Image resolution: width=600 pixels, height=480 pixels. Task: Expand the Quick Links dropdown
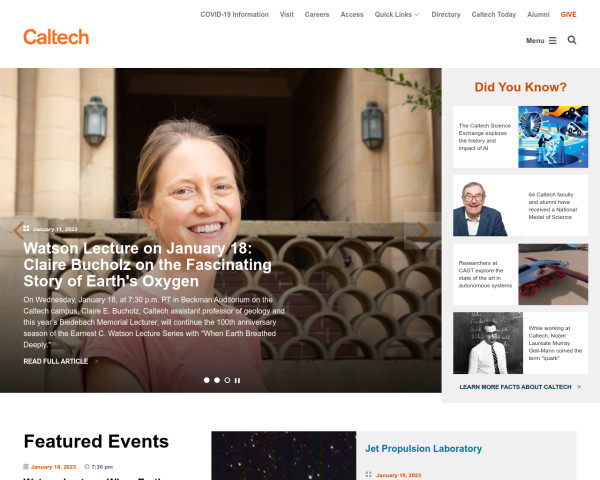pos(397,15)
